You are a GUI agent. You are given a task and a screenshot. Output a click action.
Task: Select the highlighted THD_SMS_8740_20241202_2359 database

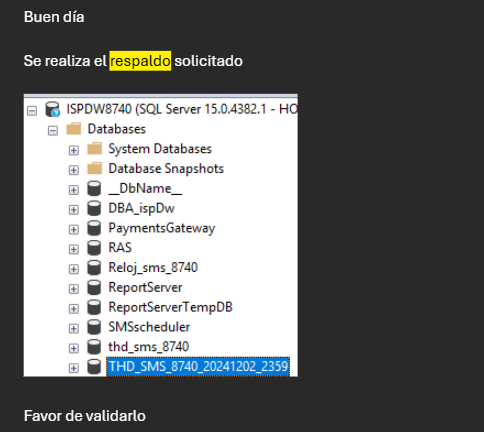point(198,367)
